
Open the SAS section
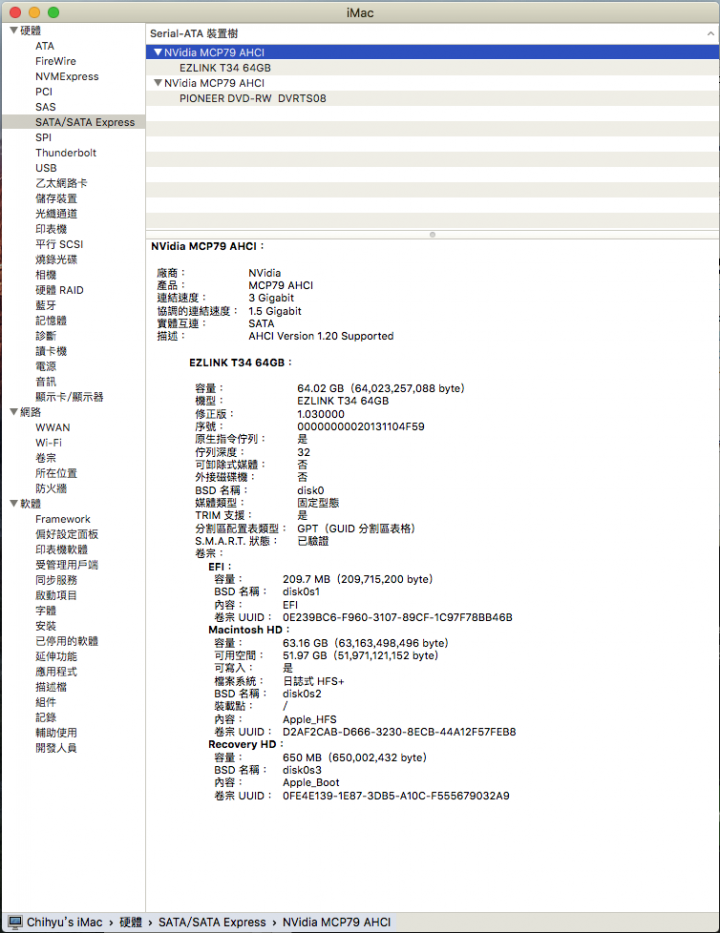pyautogui.click(x=45, y=107)
